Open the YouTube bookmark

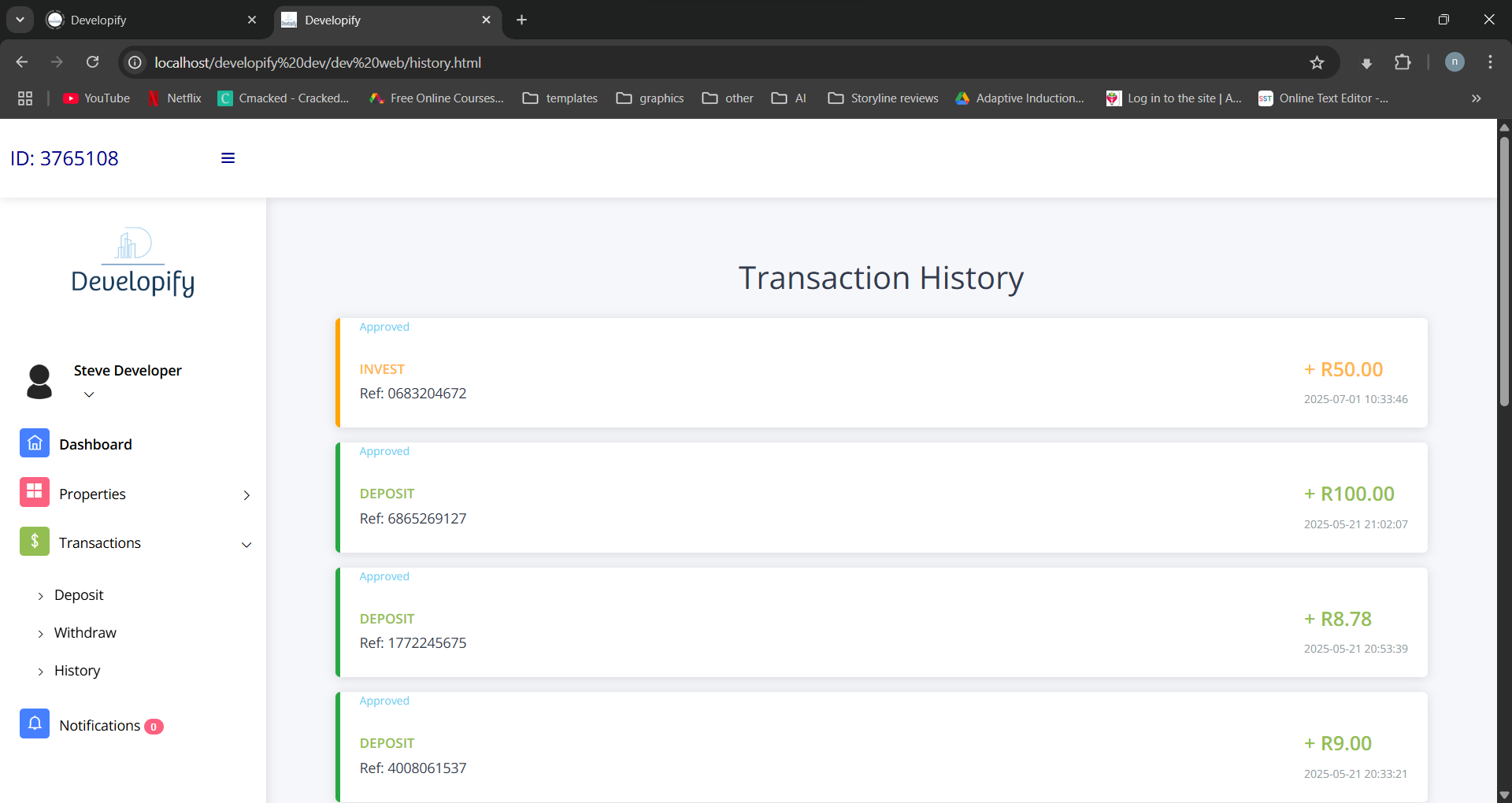97,98
